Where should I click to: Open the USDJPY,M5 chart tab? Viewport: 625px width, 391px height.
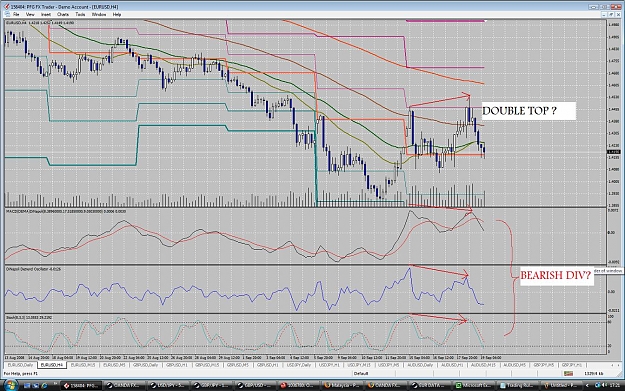point(389,365)
